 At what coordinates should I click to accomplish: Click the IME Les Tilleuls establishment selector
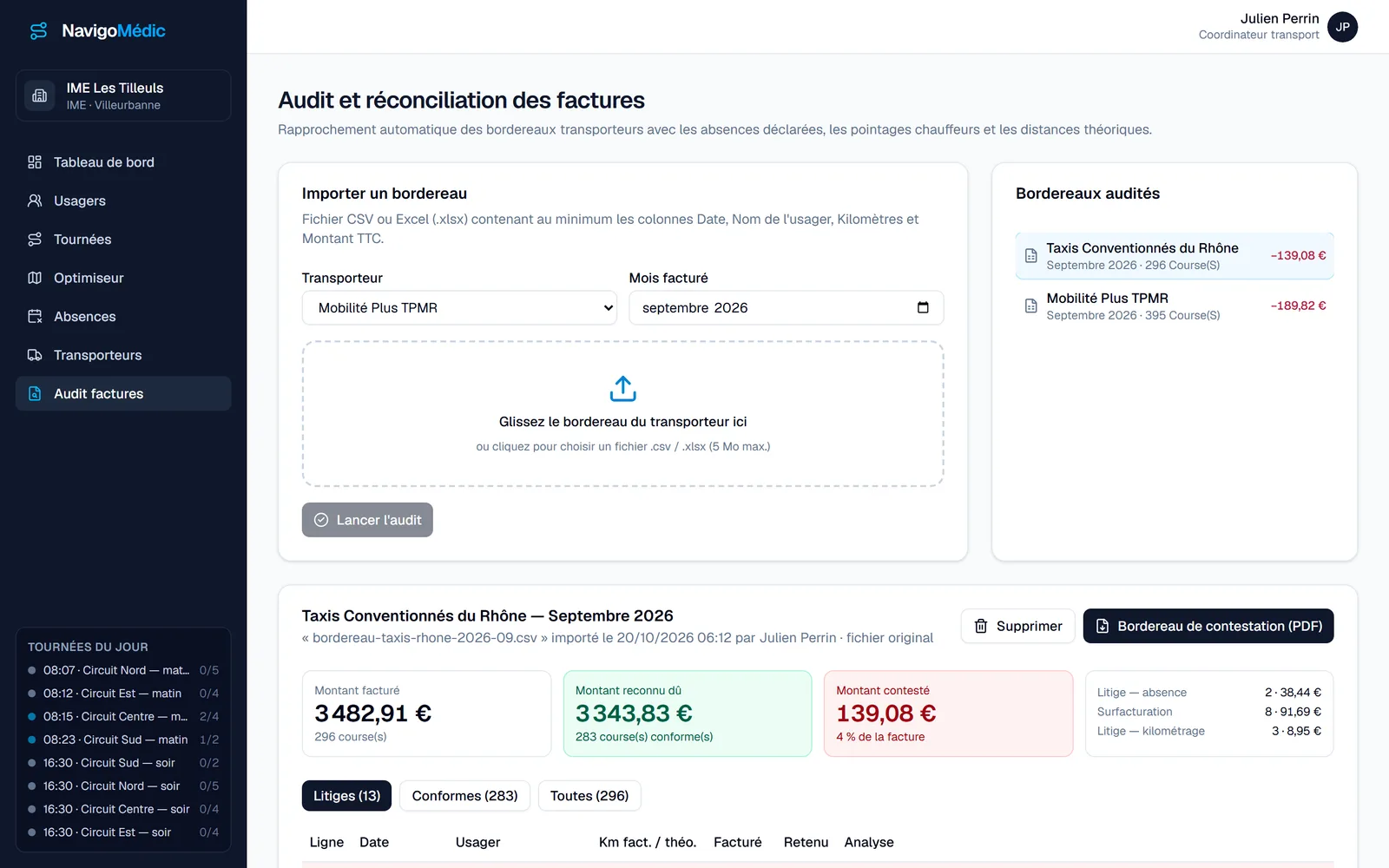point(123,95)
